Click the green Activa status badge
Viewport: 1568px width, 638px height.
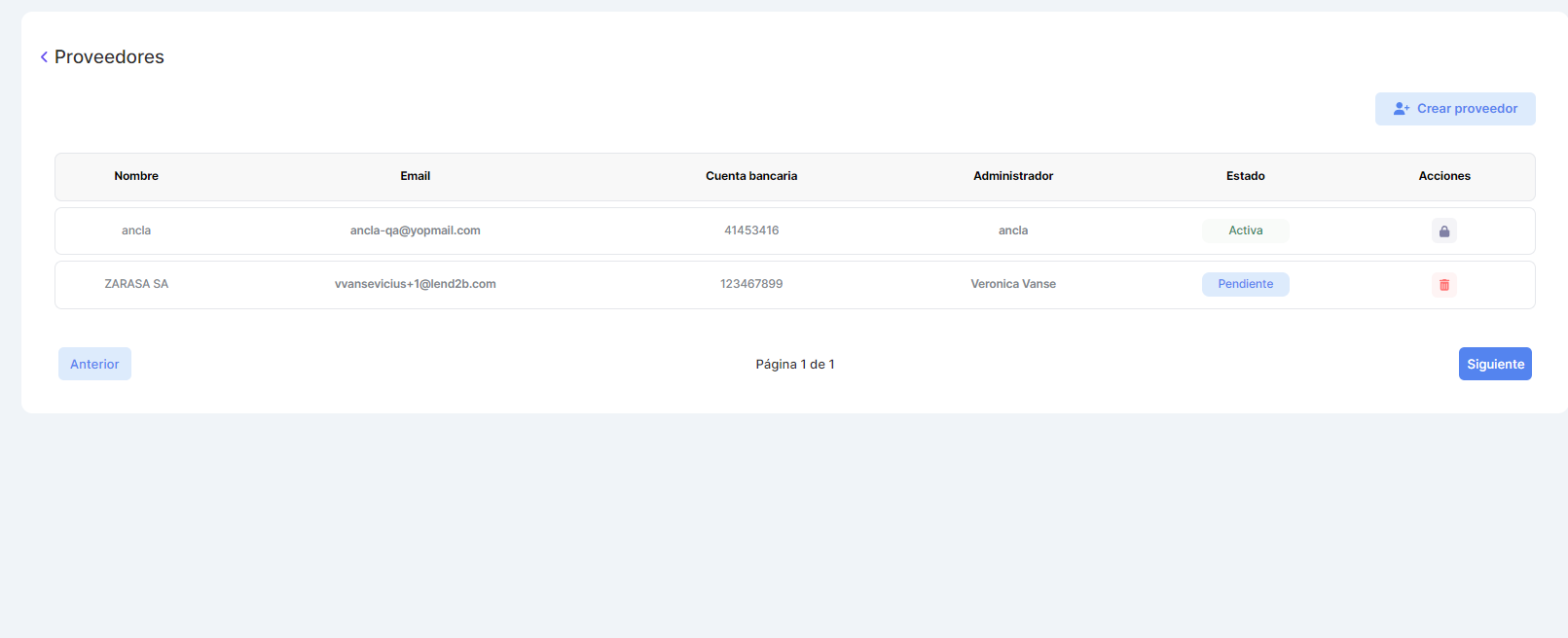[x=1245, y=230]
